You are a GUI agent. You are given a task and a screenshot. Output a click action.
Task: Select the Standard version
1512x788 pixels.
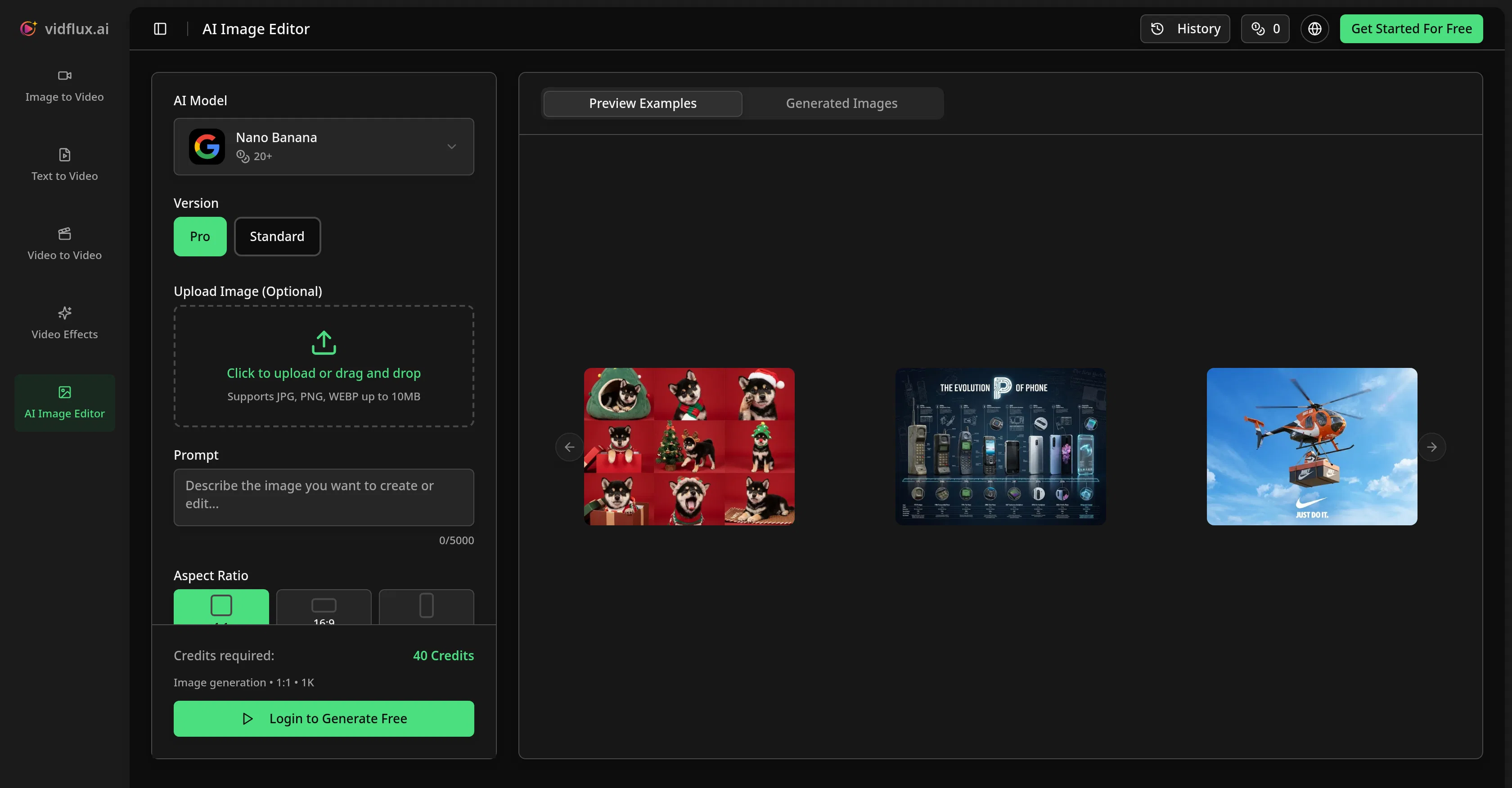277,237
